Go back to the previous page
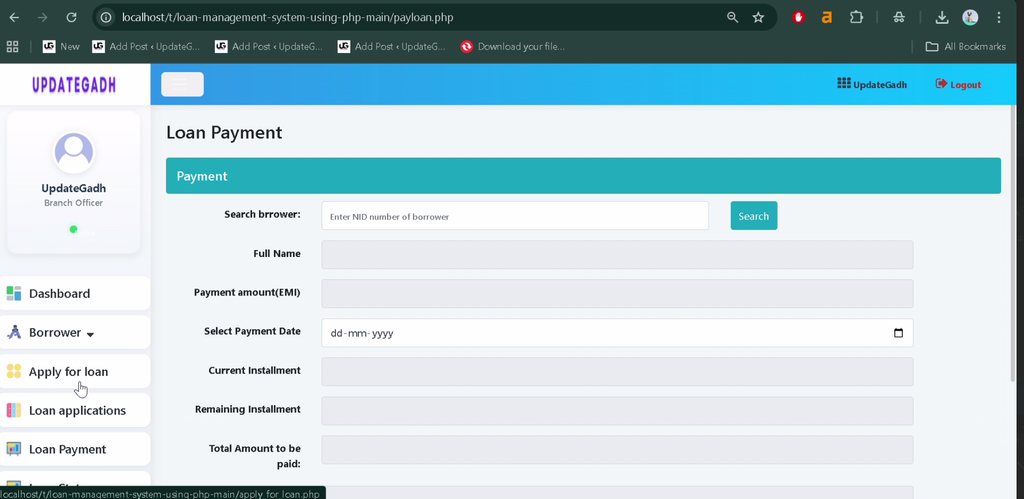1024x499 pixels. coord(14,18)
